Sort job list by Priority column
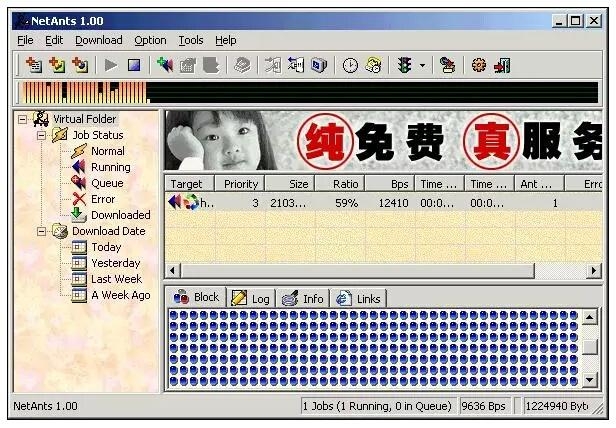The image size is (616, 428). click(240, 184)
